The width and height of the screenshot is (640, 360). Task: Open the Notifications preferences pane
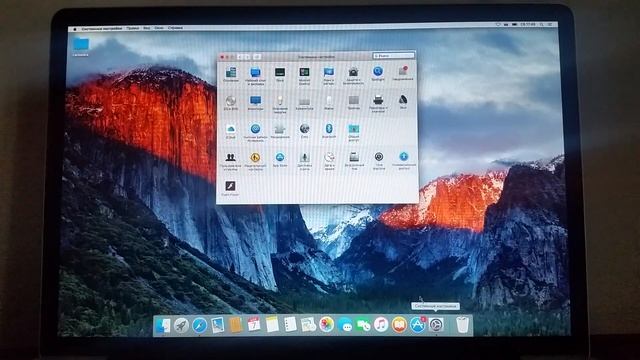403,71
